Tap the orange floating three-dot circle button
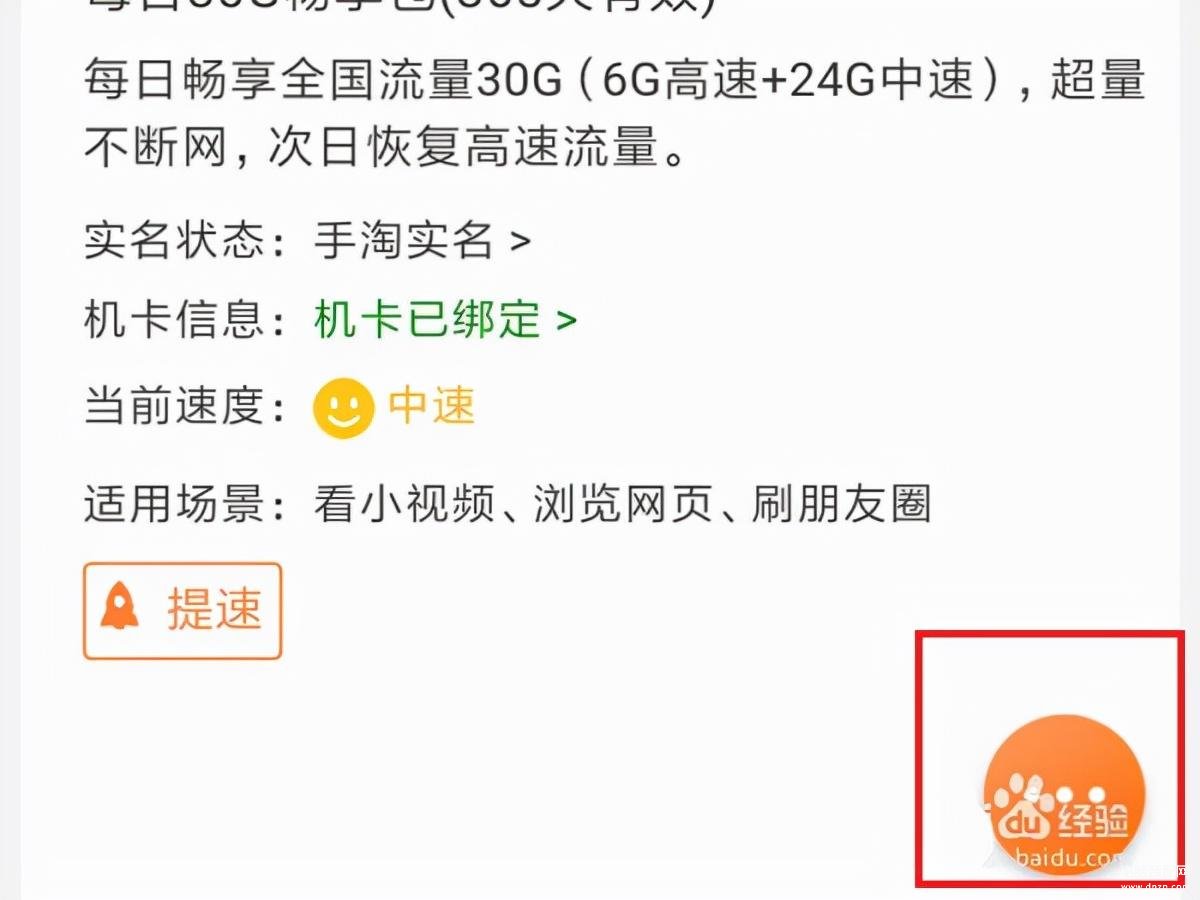The height and width of the screenshot is (900, 1200). pos(1064,794)
